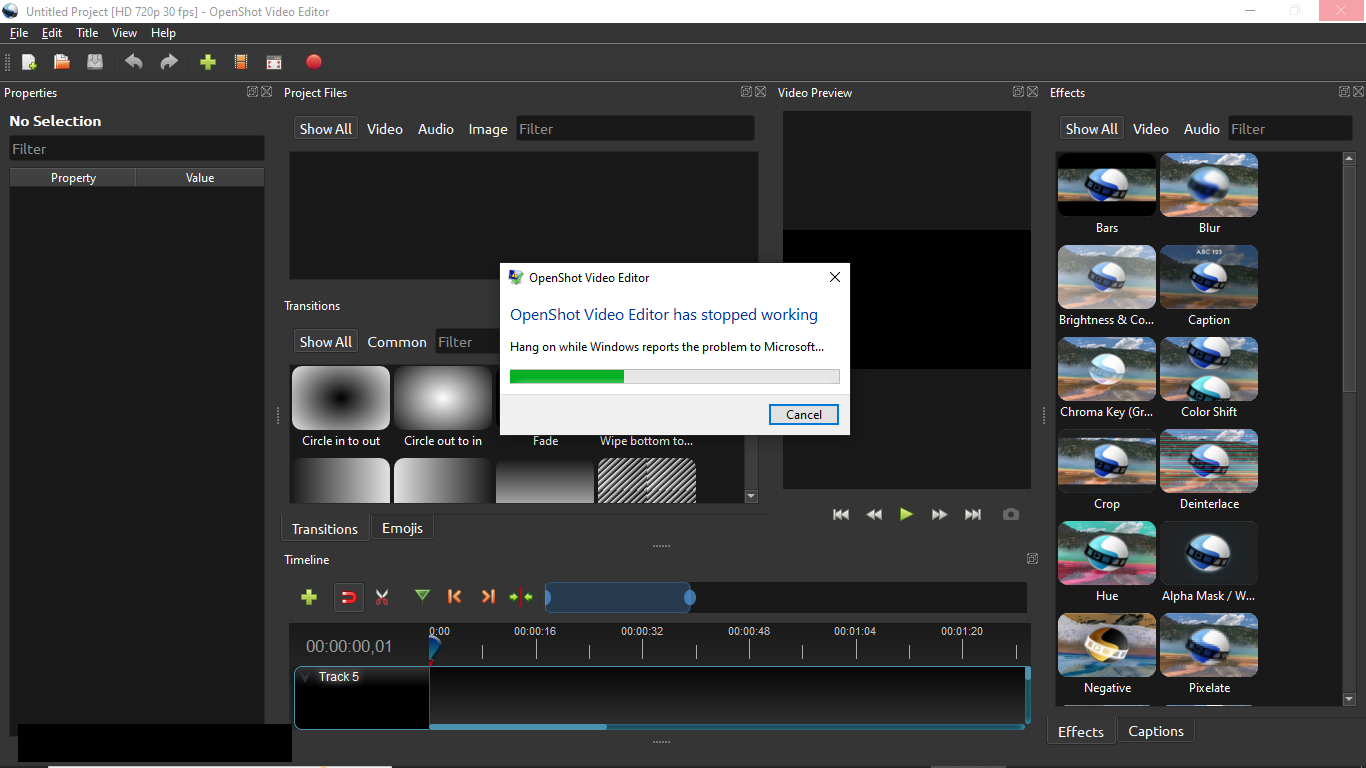This screenshot has height=768, width=1366.
Task: Toggle the snapping magnet tool
Action: click(x=348, y=597)
